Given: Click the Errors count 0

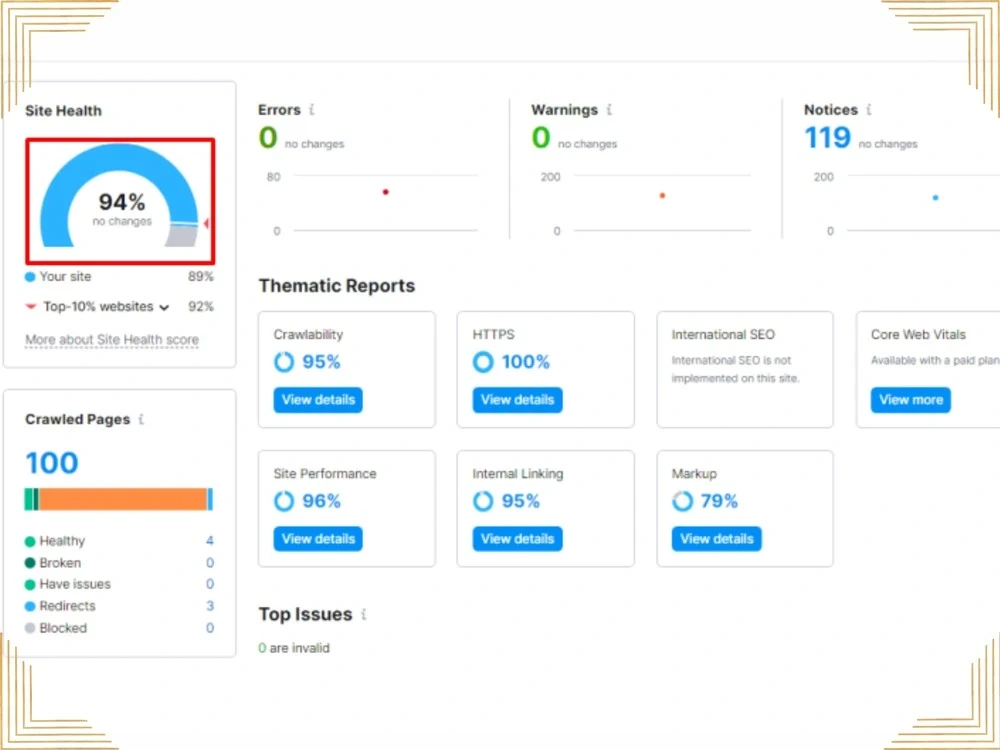Looking at the screenshot, I should click(268, 138).
